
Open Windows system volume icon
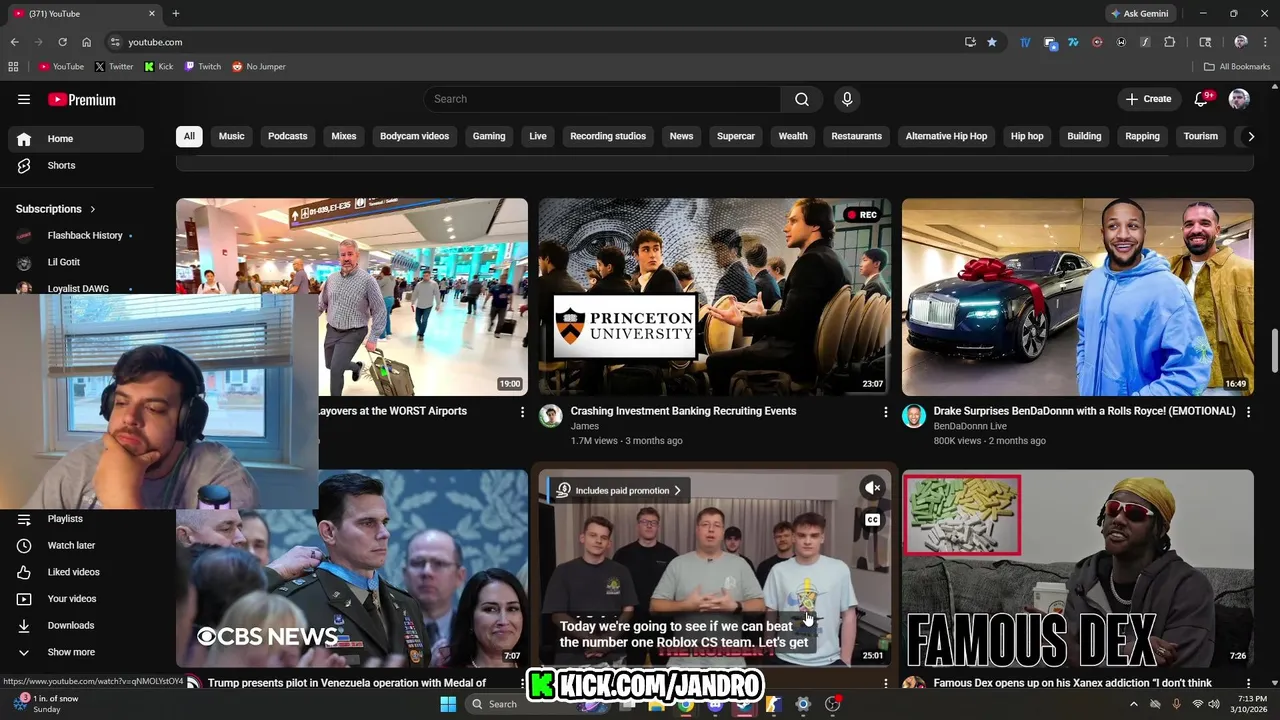click(1213, 704)
